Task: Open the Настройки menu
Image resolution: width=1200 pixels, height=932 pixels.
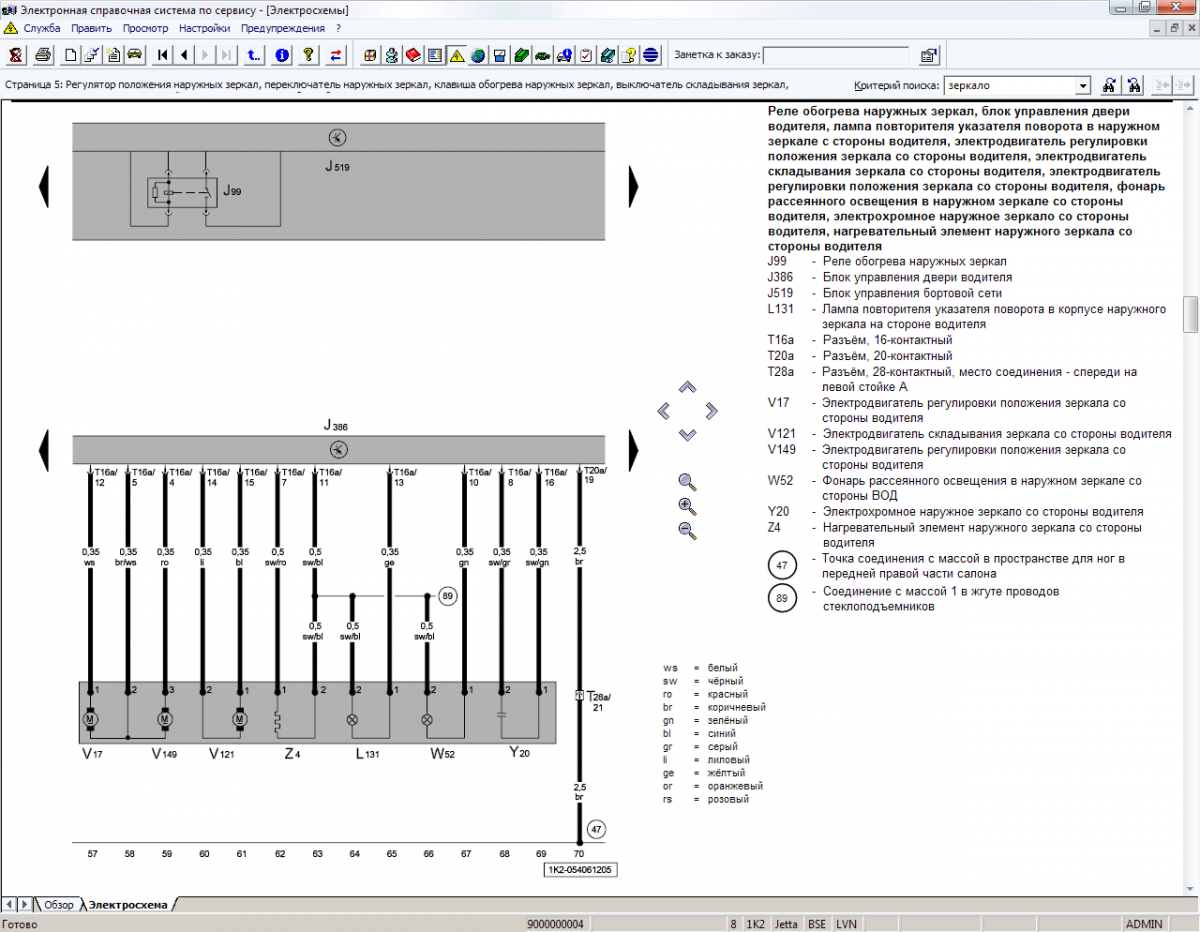Action: [x=204, y=28]
